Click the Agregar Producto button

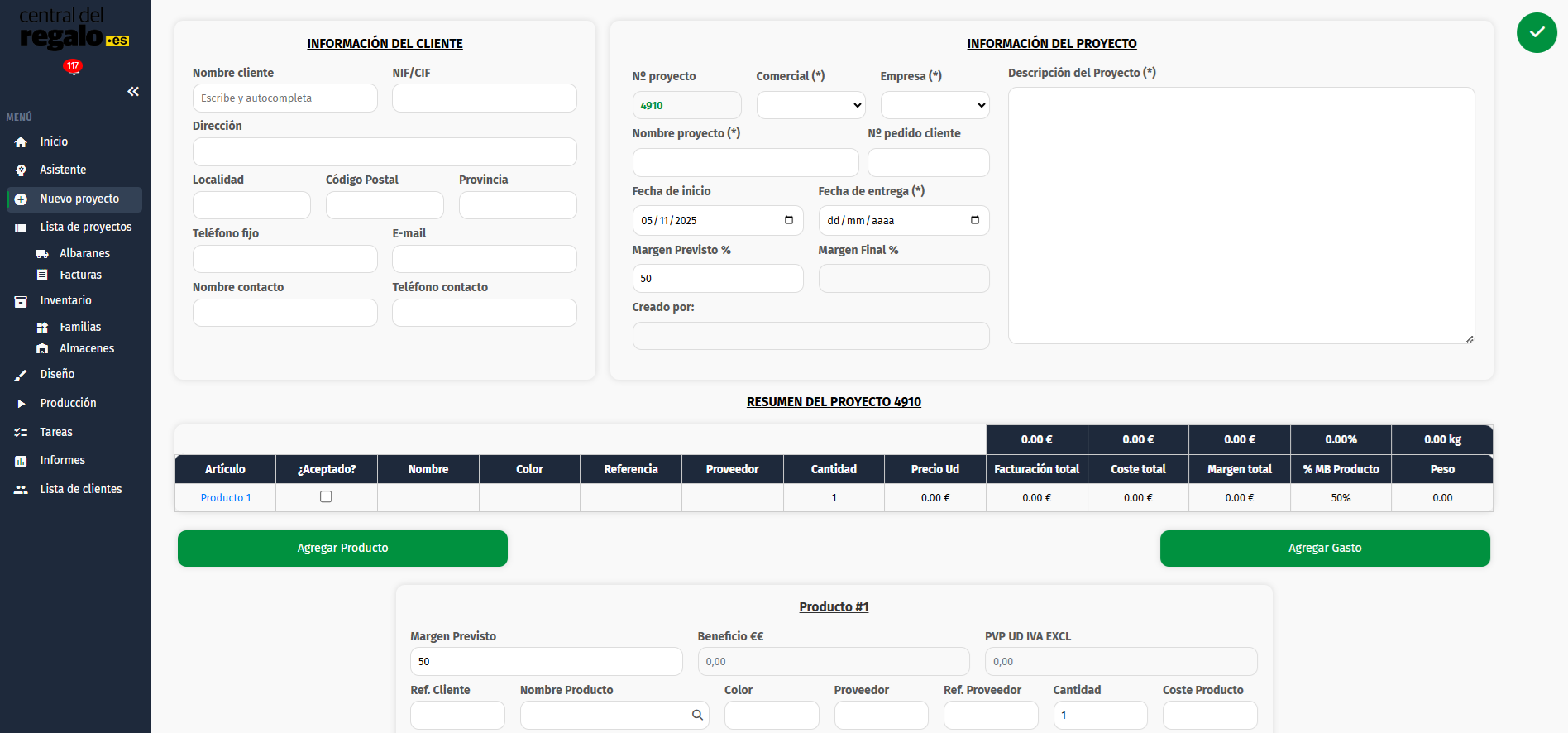click(x=342, y=549)
